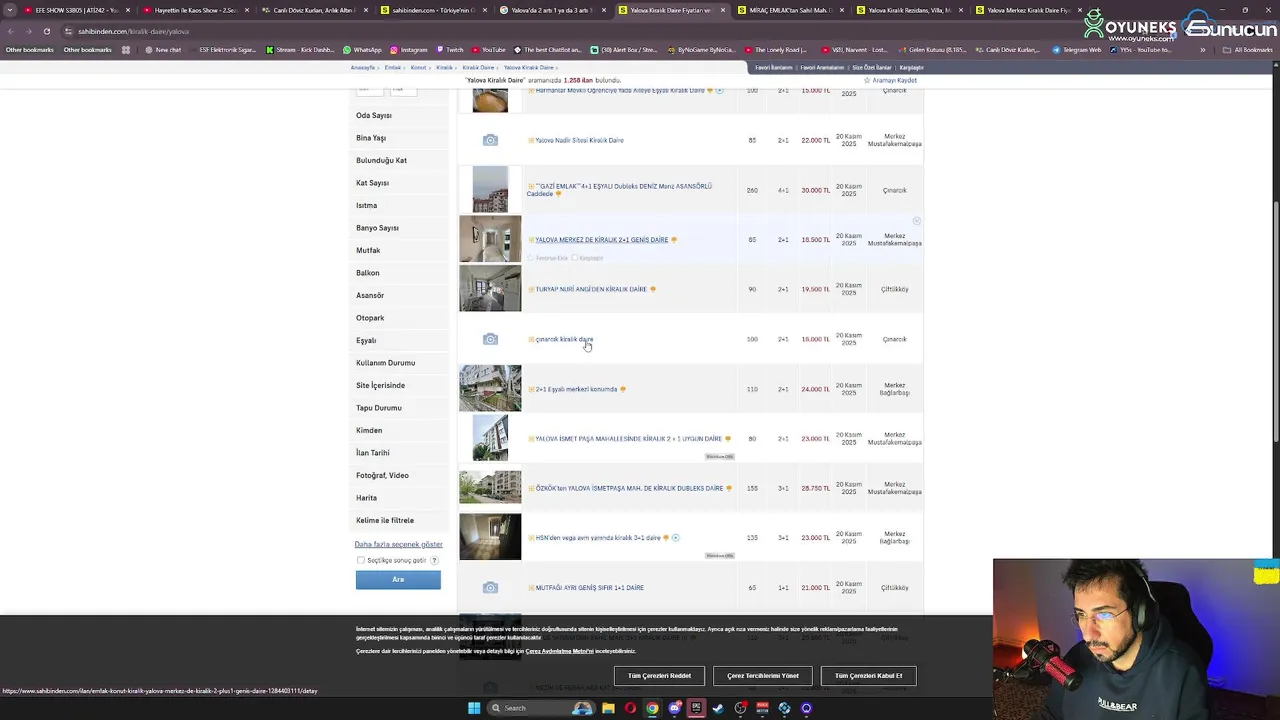
Task: Open YALOVA MERKEZ DE KİRALIK 2+1 GENİŞ DAİRE listing
Action: coord(602,240)
